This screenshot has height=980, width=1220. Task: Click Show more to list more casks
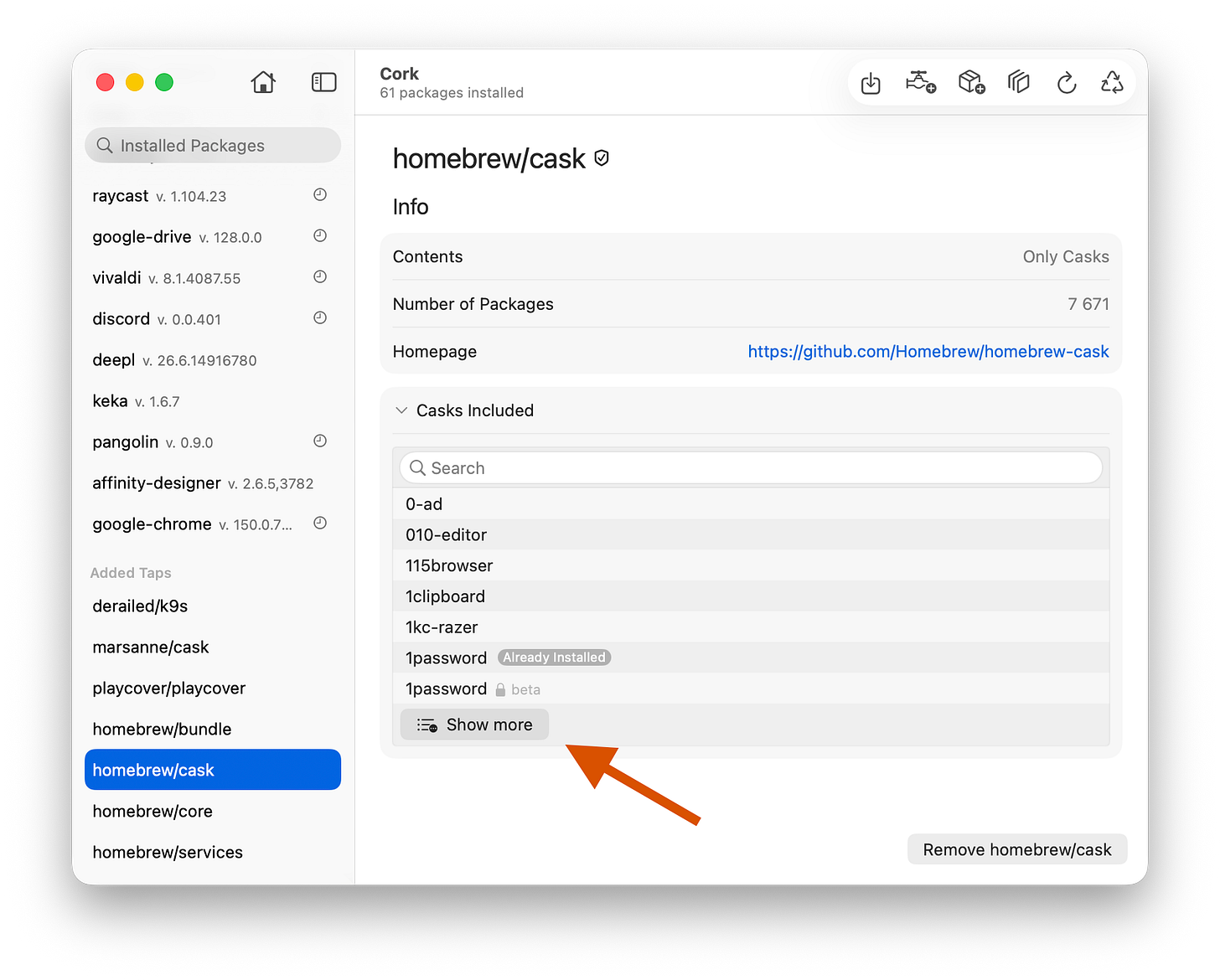coord(474,725)
